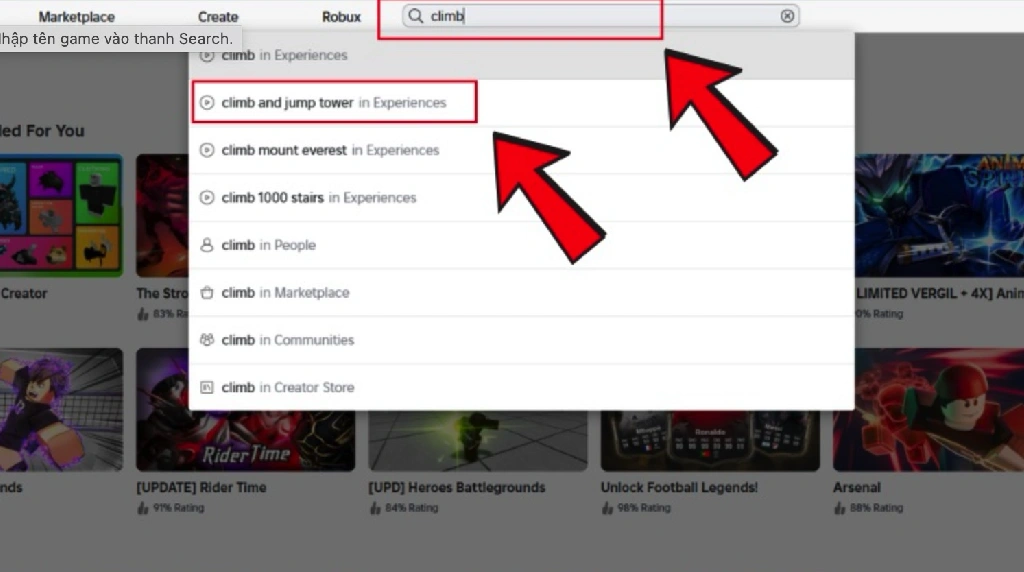This screenshot has height=572, width=1024.
Task: Choose 'climb 1000 stairs' suggestion
Action: (521, 197)
